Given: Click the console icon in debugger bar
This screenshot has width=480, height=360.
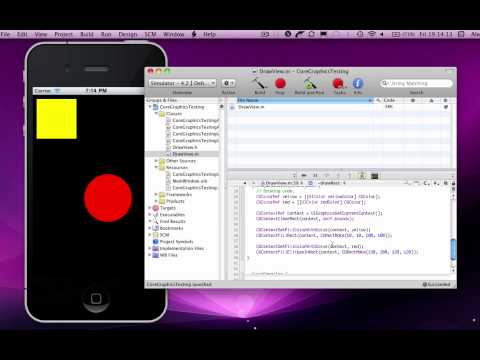Looking at the screenshot, I should click(x=375, y=176).
